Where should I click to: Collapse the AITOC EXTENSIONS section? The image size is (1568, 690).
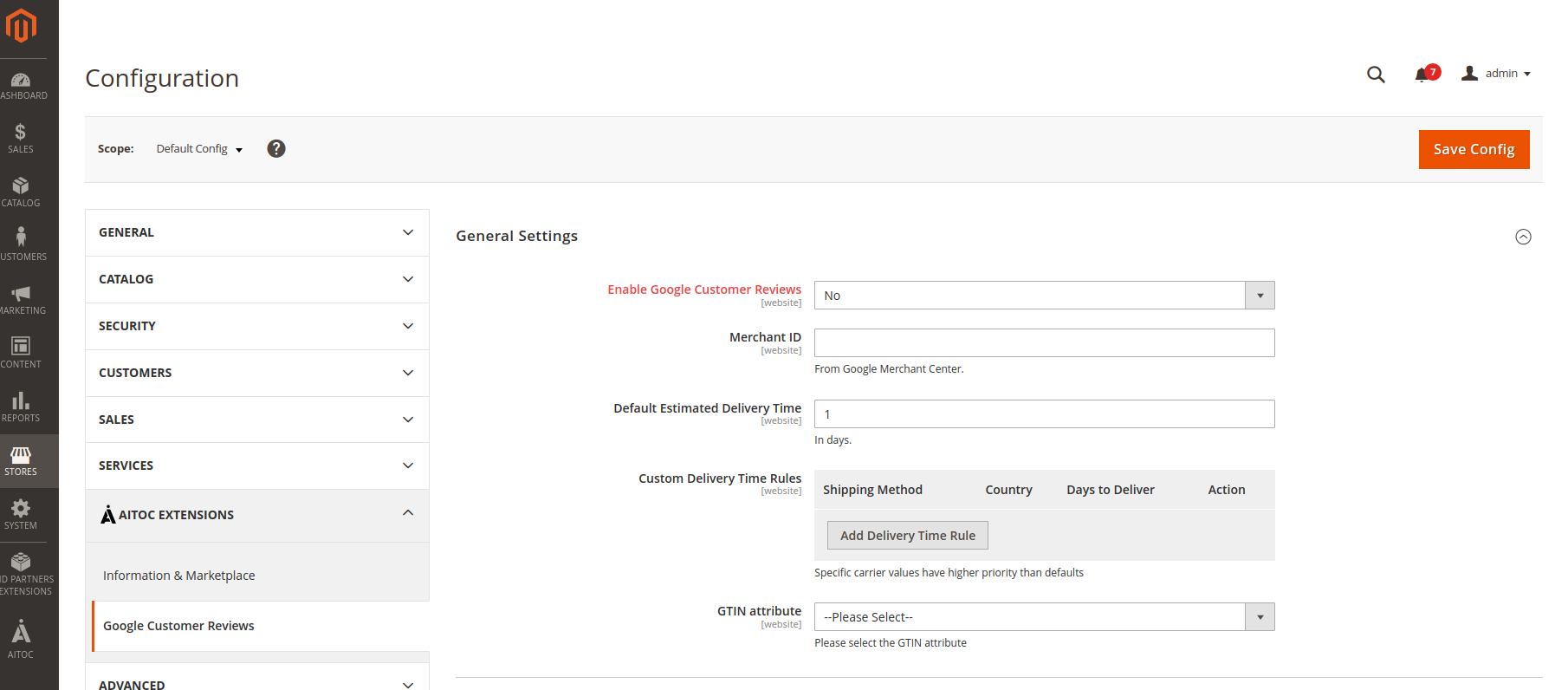click(257, 515)
